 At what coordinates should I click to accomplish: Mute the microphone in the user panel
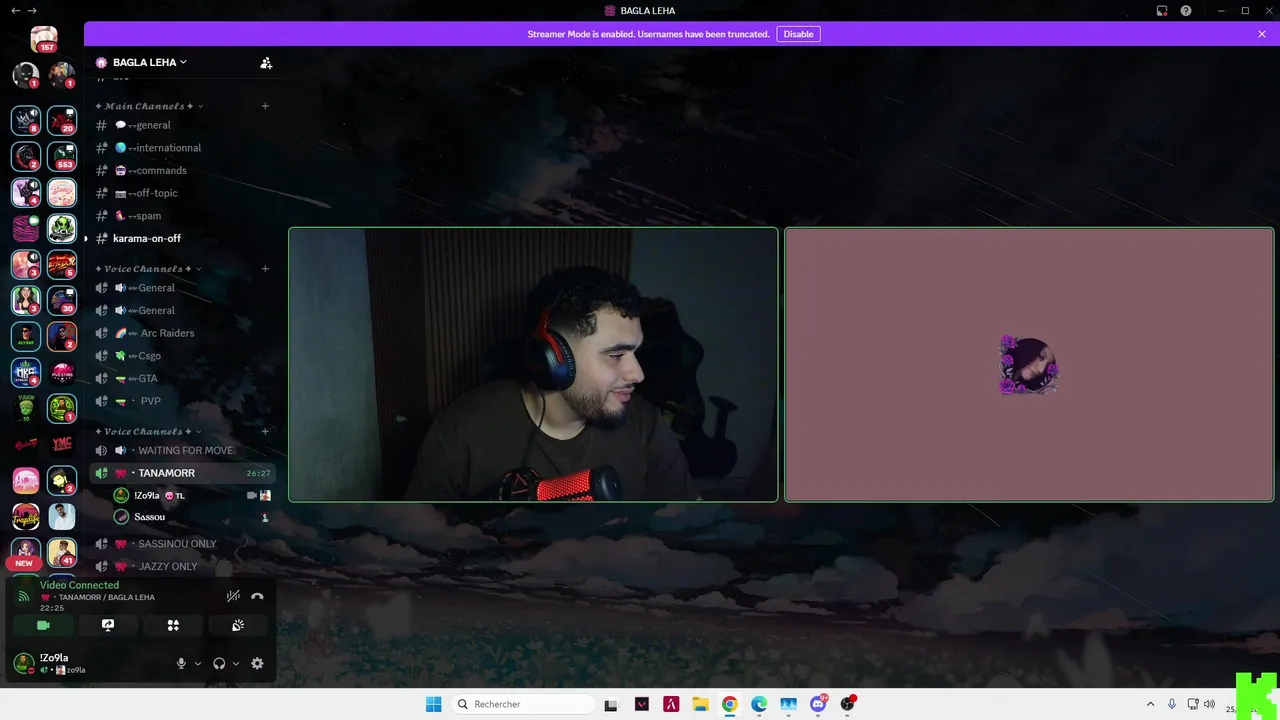coord(181,663)
